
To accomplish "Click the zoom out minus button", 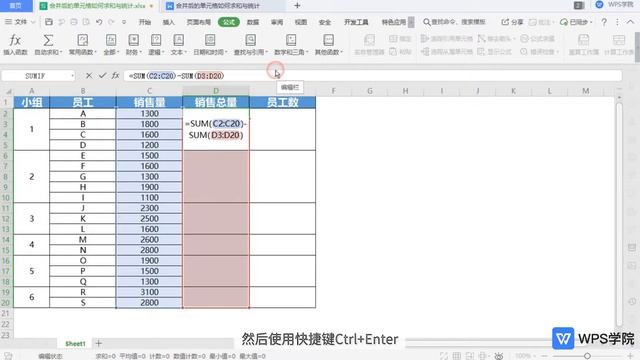I will [x=544, y=356].
